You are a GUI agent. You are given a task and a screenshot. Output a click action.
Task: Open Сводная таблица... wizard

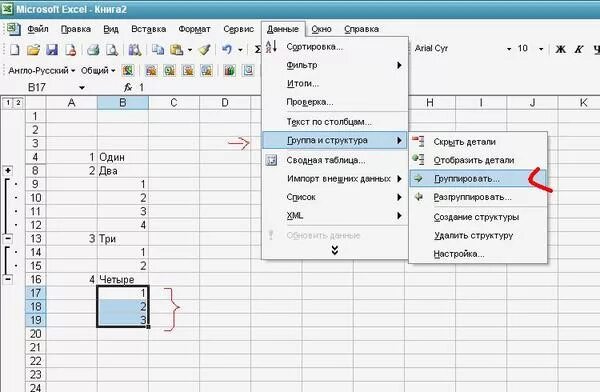point(335,160)
